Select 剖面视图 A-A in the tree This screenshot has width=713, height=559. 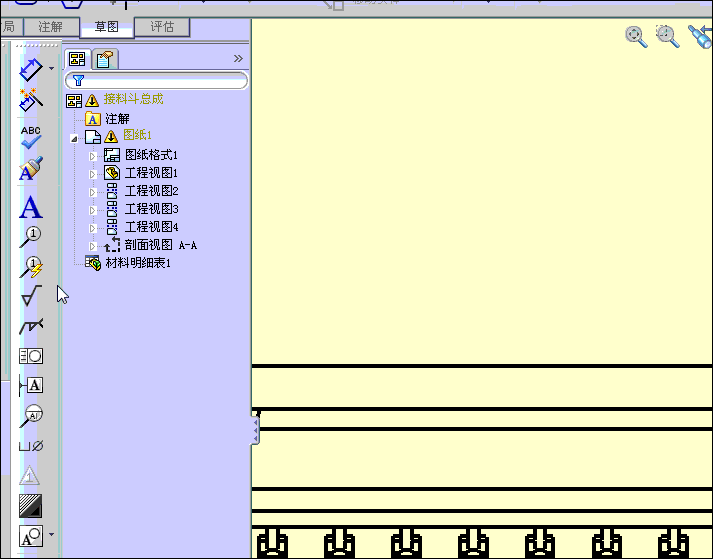(161, 245)
